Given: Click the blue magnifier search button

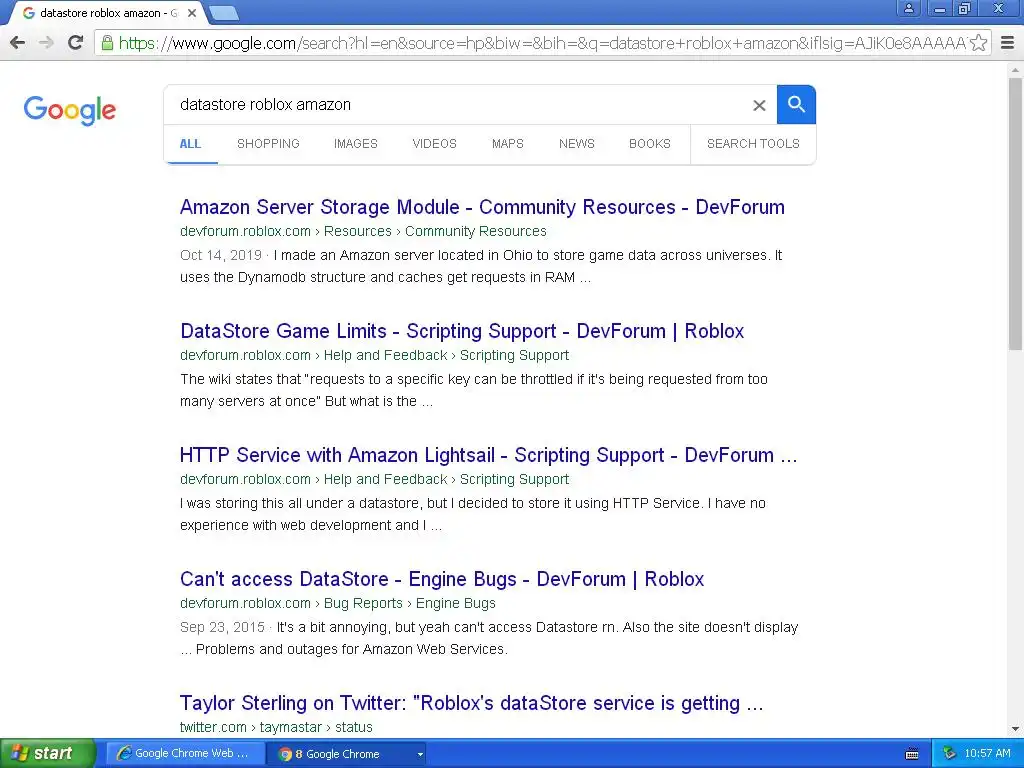Looking at the screenshot, I should (x=796, y=104).
